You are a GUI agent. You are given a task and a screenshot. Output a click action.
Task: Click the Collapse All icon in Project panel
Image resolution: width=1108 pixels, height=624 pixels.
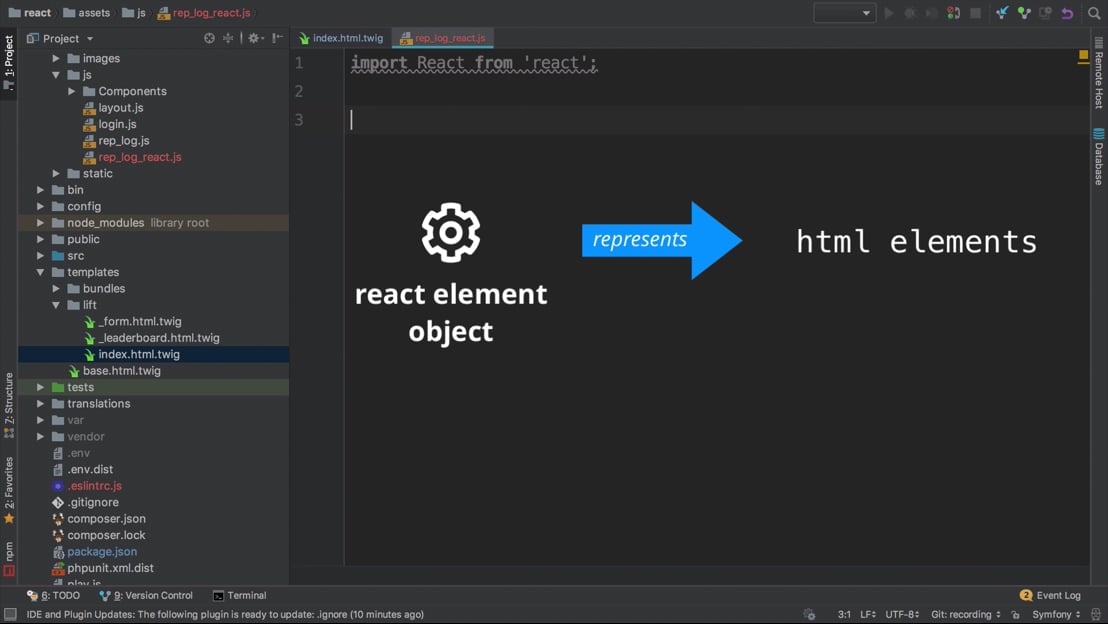coord(228,38)
